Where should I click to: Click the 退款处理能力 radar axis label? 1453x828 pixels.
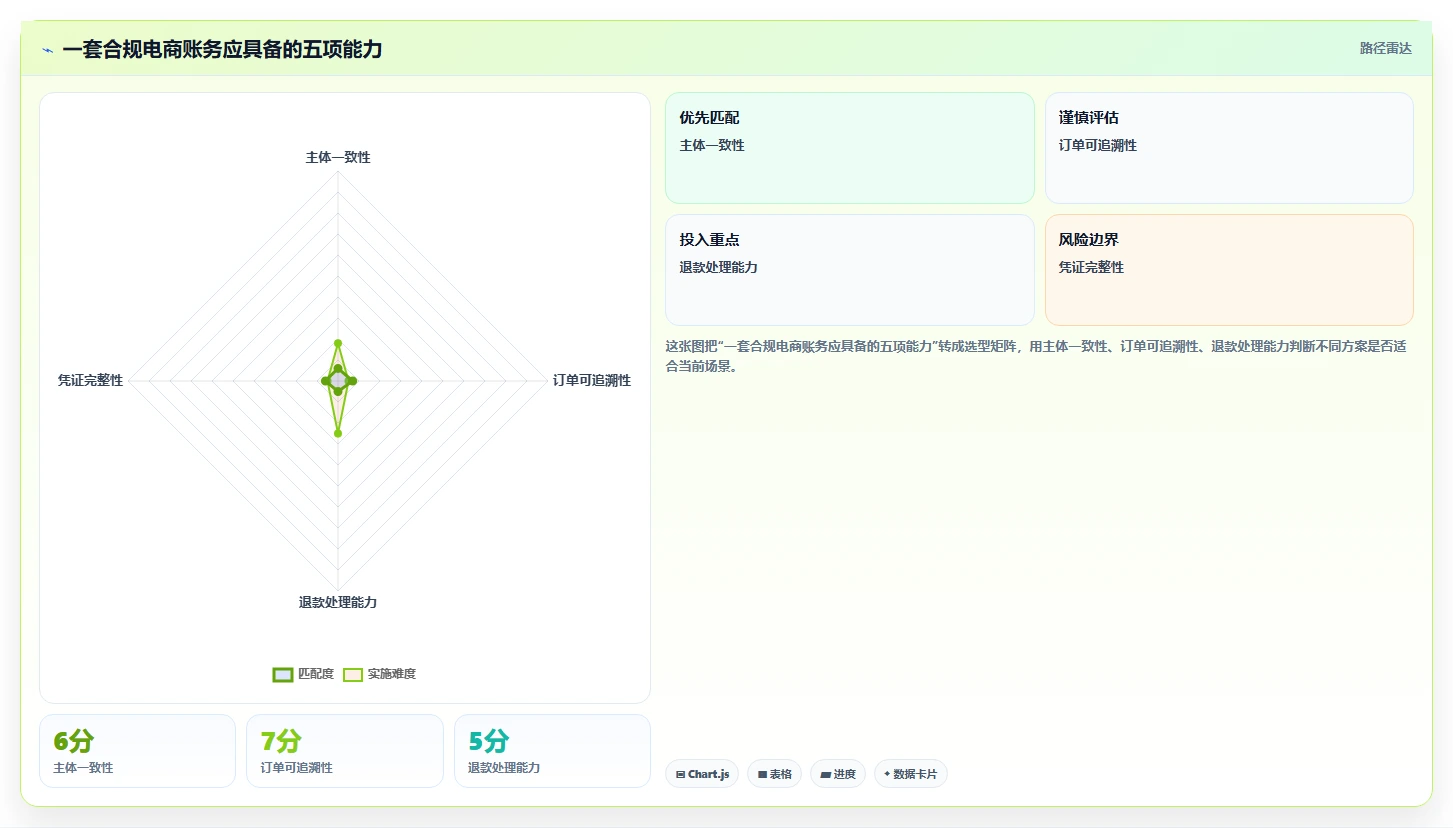coord(338,602)
